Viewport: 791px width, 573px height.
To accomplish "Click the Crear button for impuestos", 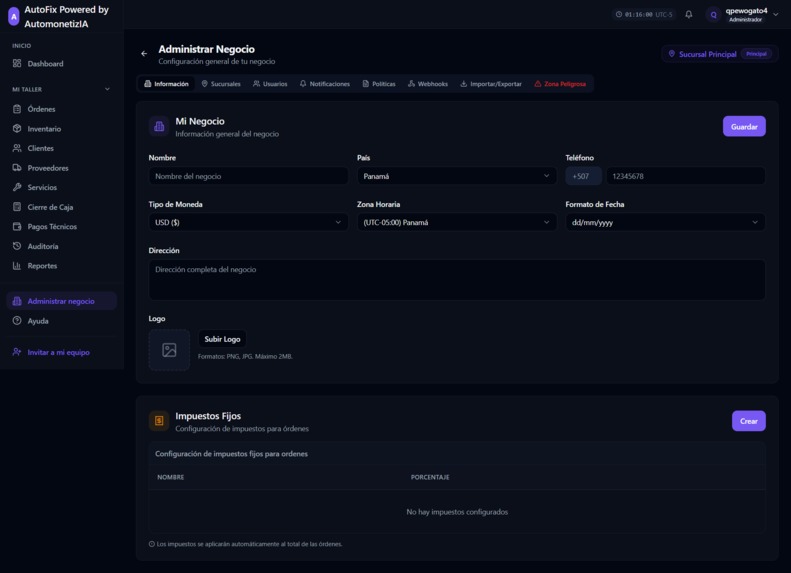I will pos(749,421).
